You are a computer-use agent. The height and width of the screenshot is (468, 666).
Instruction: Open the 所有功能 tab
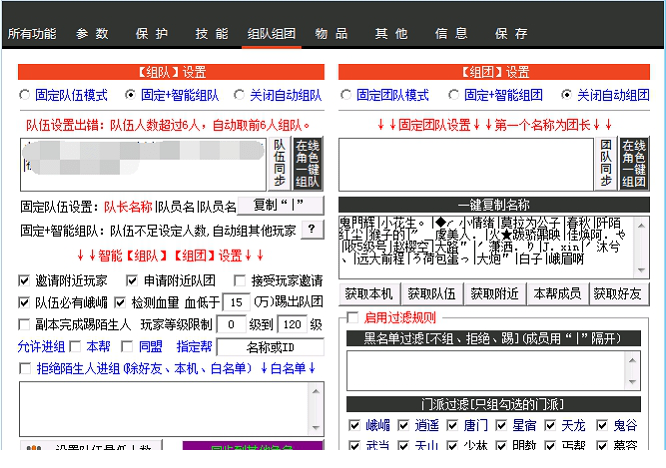(x=32, y=34)
